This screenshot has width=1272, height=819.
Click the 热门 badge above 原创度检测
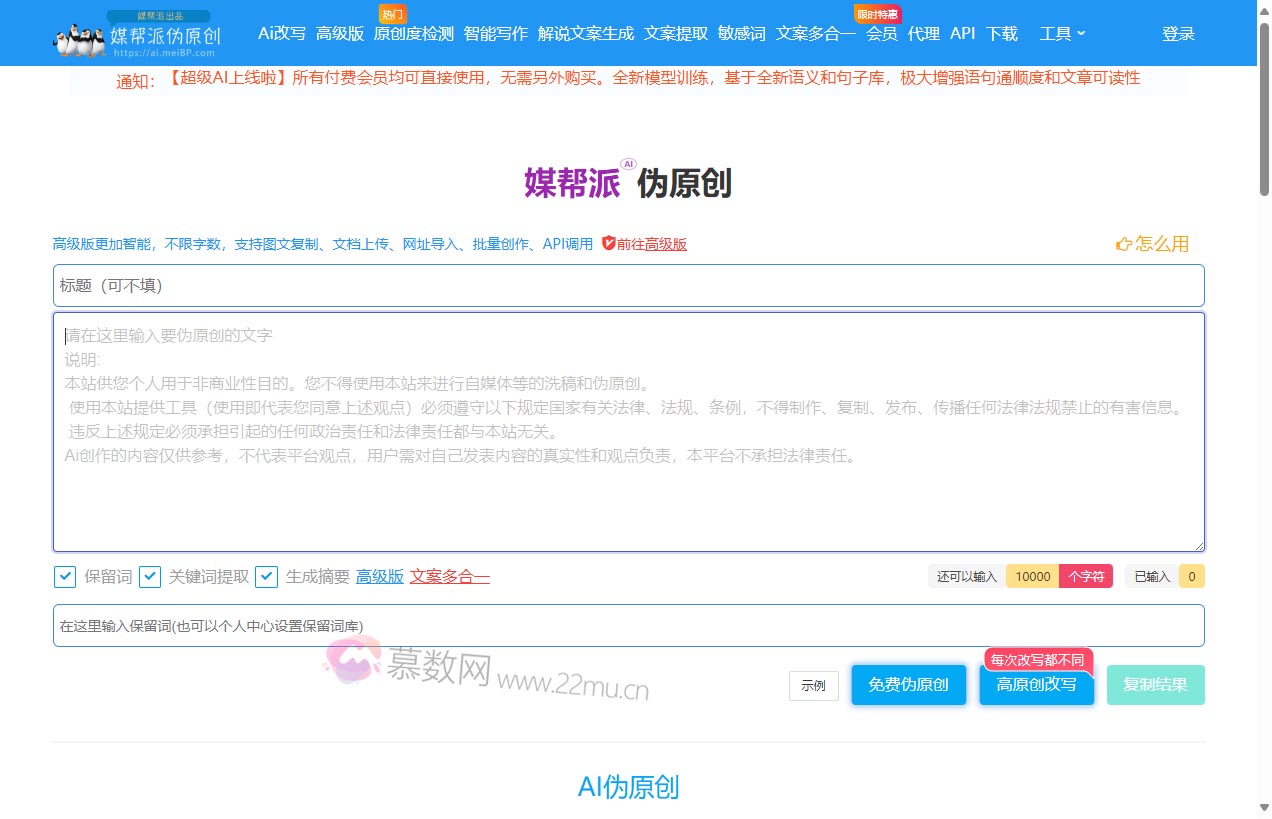[393, 14]
